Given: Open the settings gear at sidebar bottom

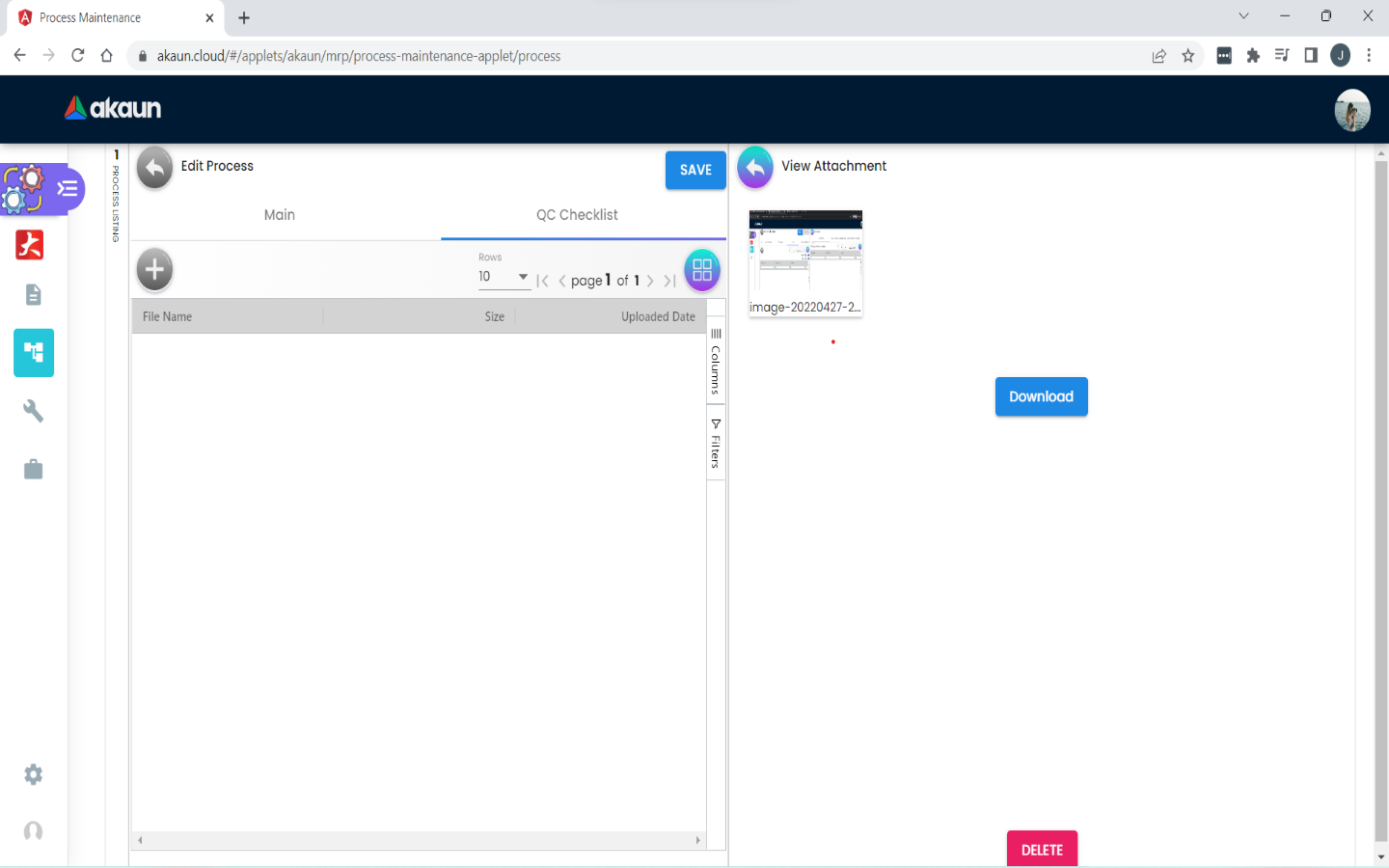Looking at the screenshot, I should click(x=33, y=774).
